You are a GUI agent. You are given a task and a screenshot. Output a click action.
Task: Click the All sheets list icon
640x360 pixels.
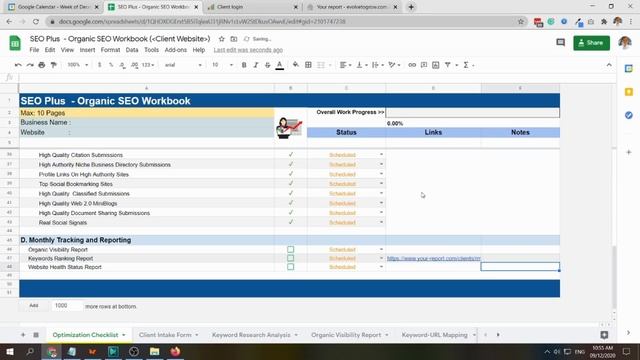click(x=36, y=335)
